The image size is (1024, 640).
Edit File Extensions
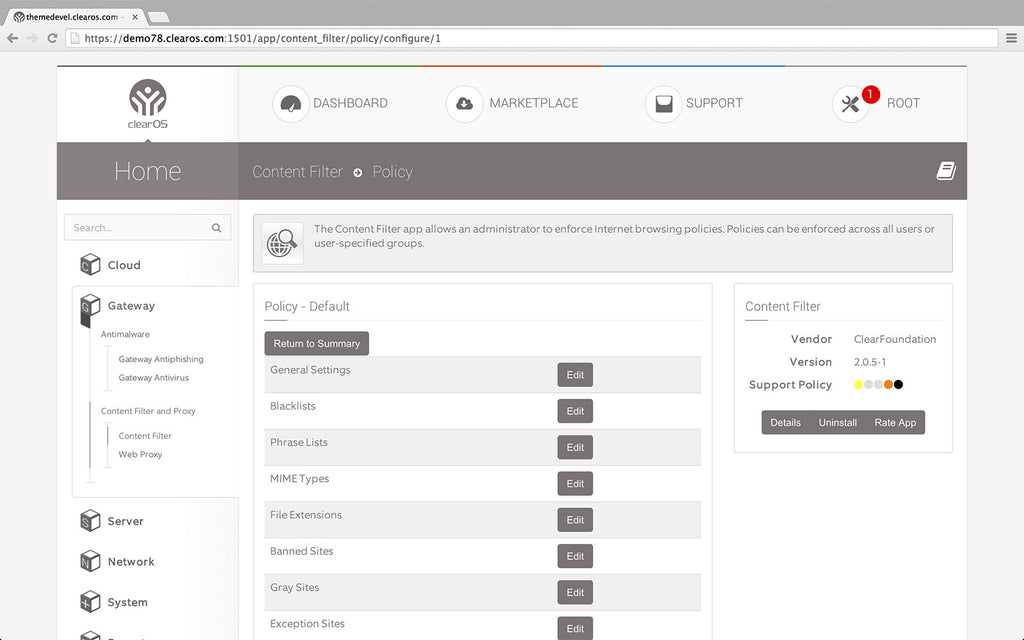coord(575,520)
